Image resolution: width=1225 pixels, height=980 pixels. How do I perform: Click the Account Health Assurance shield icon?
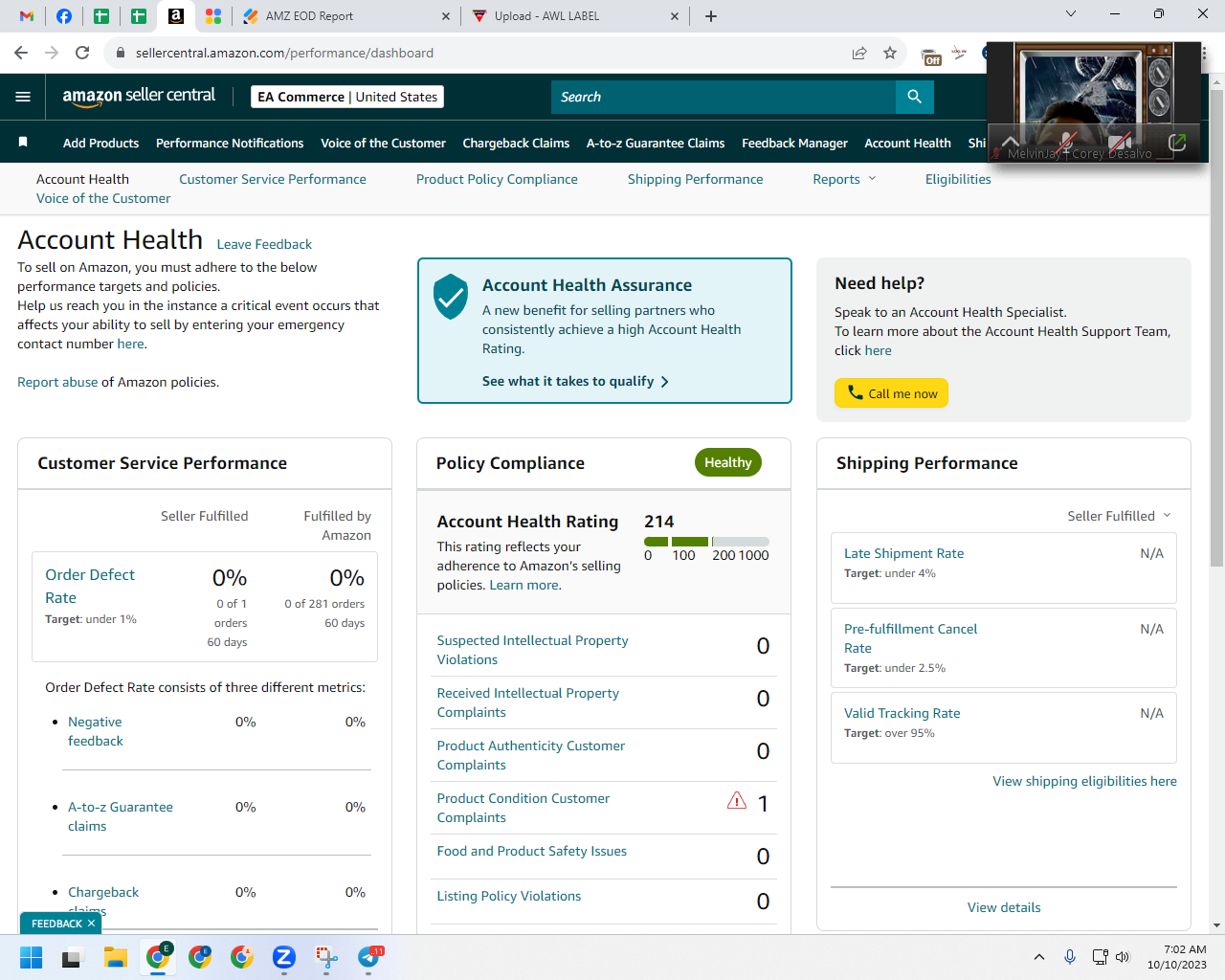pyautogui.click(x=451, y=297)
